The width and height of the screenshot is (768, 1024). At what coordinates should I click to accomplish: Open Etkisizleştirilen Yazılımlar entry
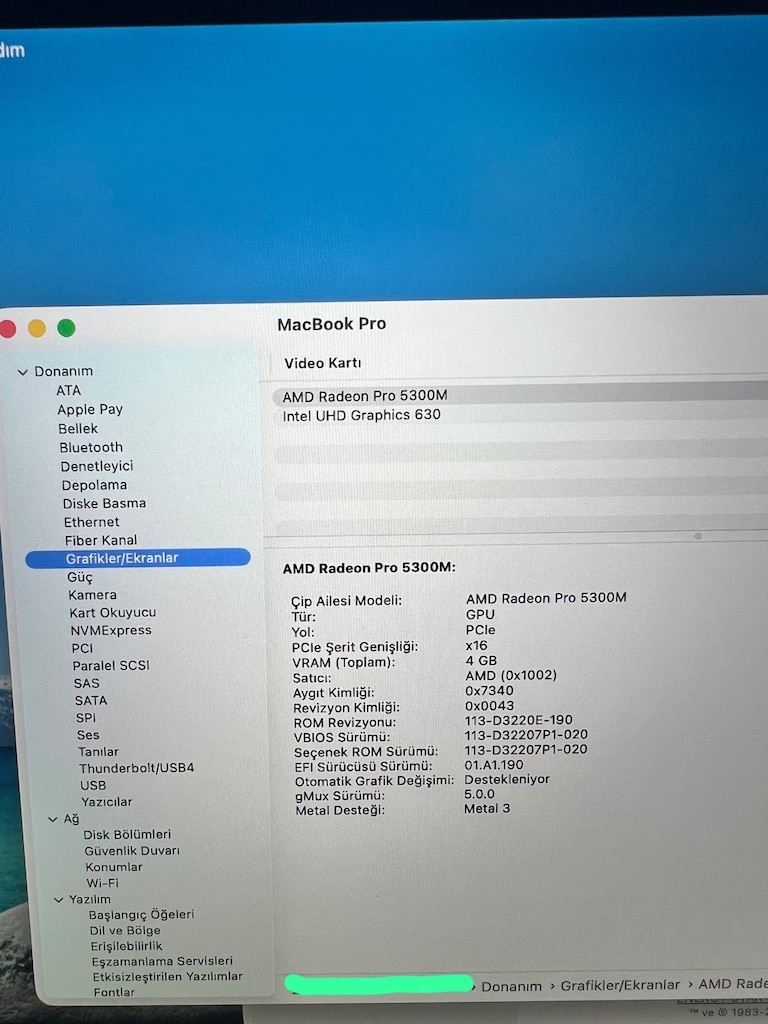(168, 977)
